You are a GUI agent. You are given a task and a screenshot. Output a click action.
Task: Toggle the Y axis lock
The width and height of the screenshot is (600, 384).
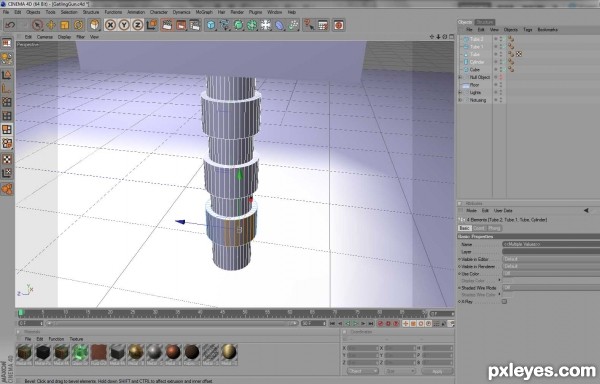point(124,25)
